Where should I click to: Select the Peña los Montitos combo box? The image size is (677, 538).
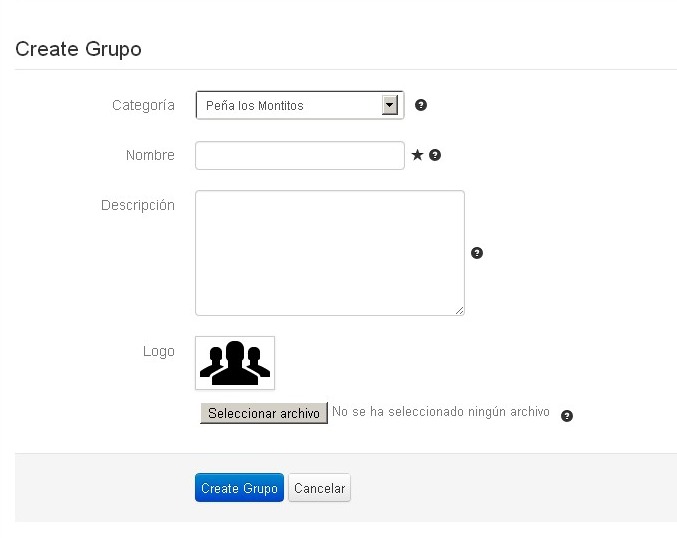[x=300, y=105]
